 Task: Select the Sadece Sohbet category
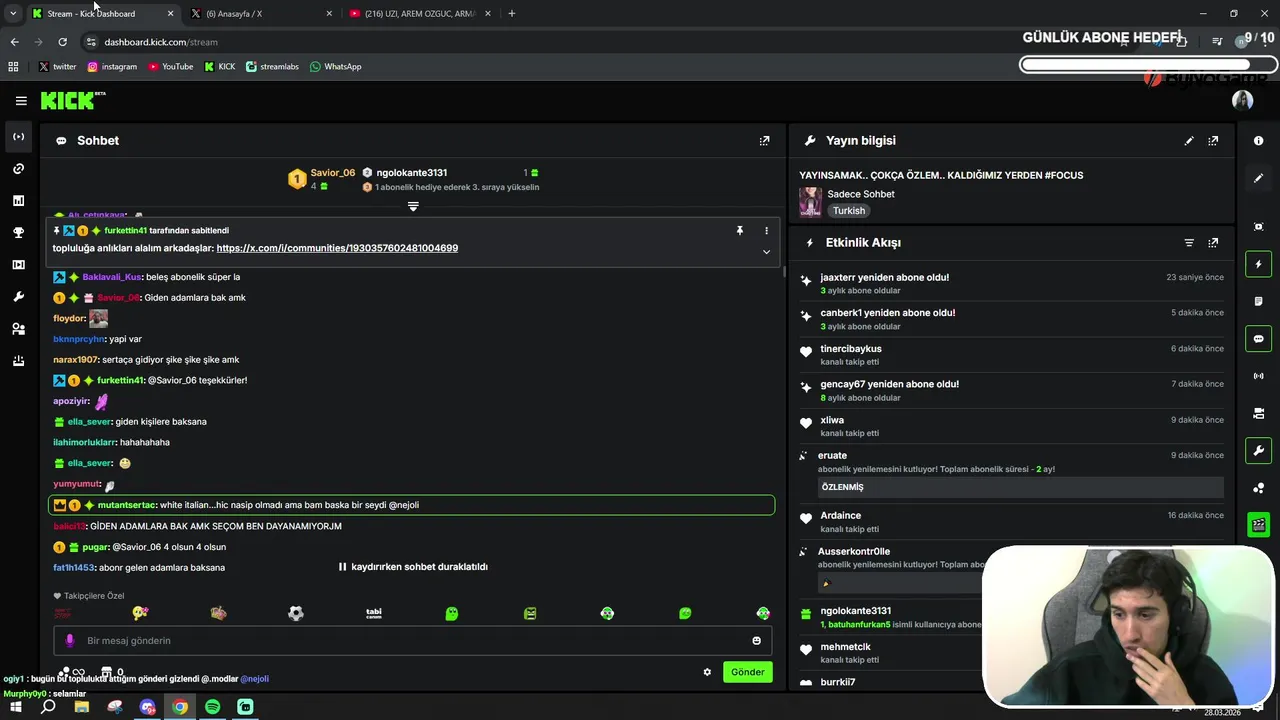pos(861,194)
